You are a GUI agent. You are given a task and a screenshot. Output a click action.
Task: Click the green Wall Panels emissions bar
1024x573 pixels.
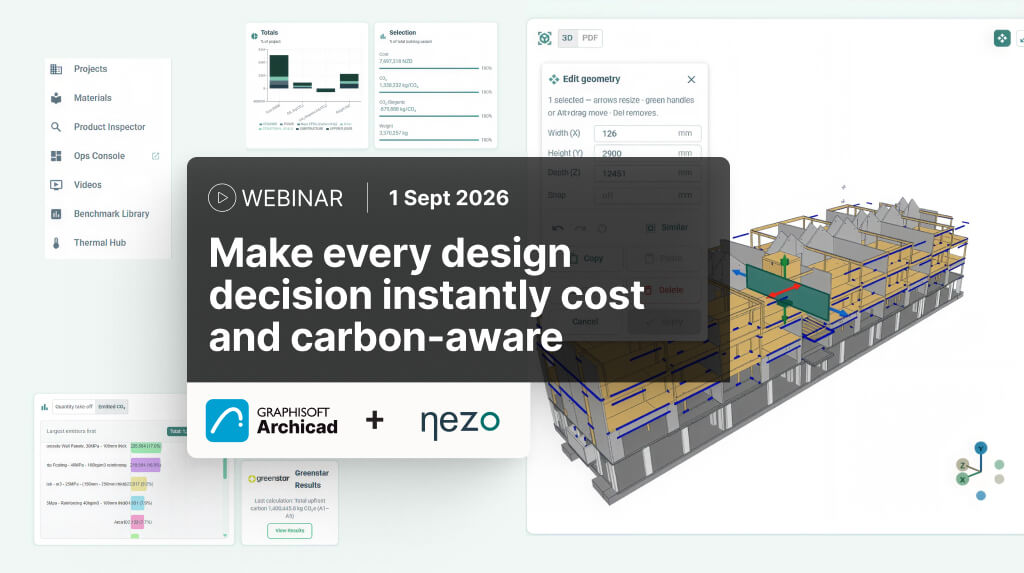[146, 447]
